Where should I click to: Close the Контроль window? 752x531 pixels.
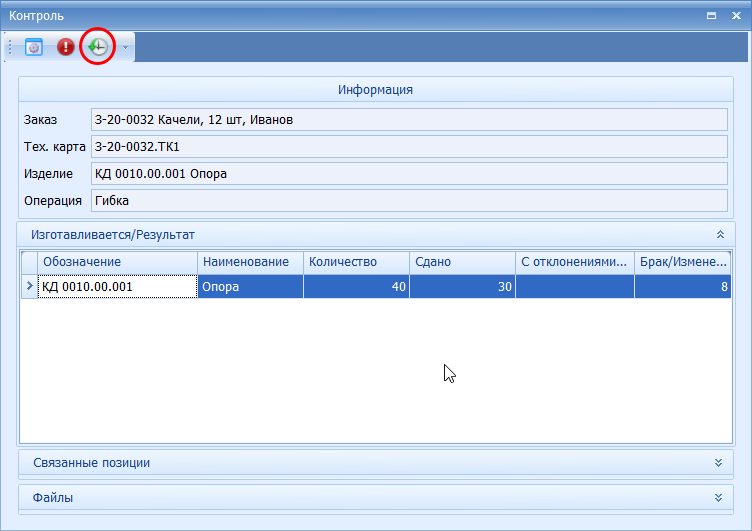coord(735,15)
